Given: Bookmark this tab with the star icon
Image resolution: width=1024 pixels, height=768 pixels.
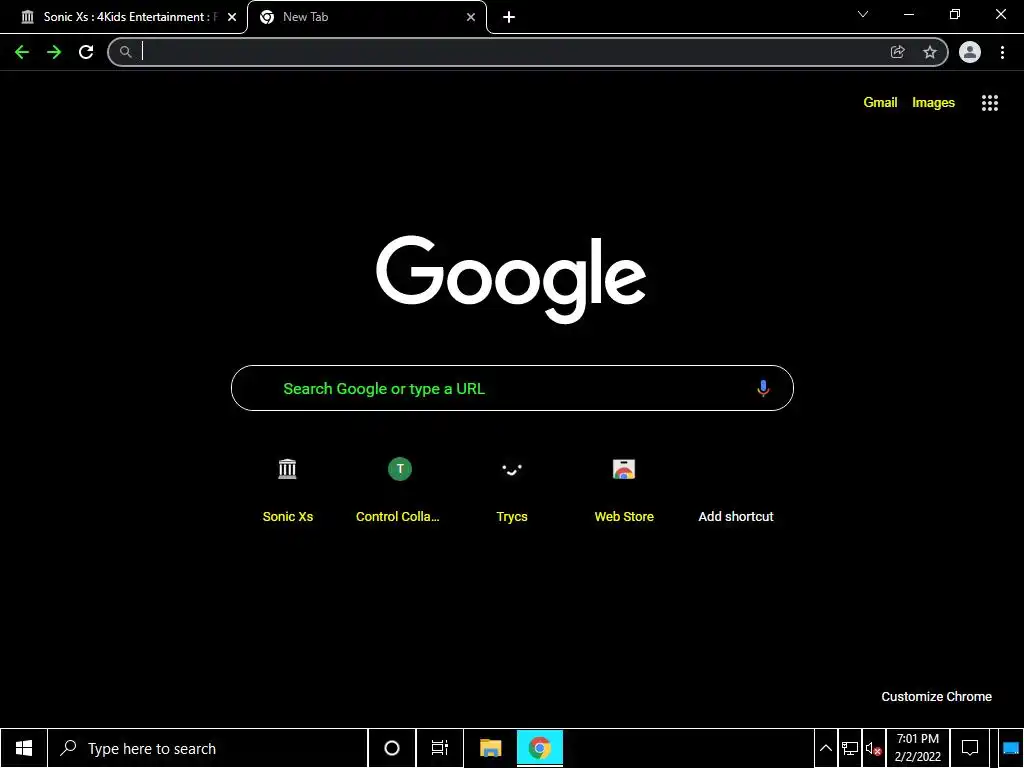Looking at the screenshot, I should click(930, 52).
